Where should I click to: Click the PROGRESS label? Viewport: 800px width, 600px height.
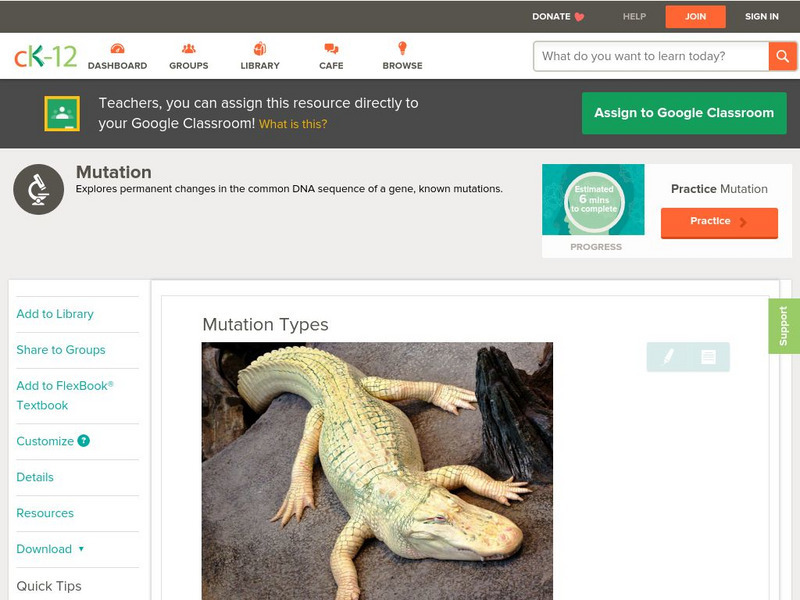596,247
